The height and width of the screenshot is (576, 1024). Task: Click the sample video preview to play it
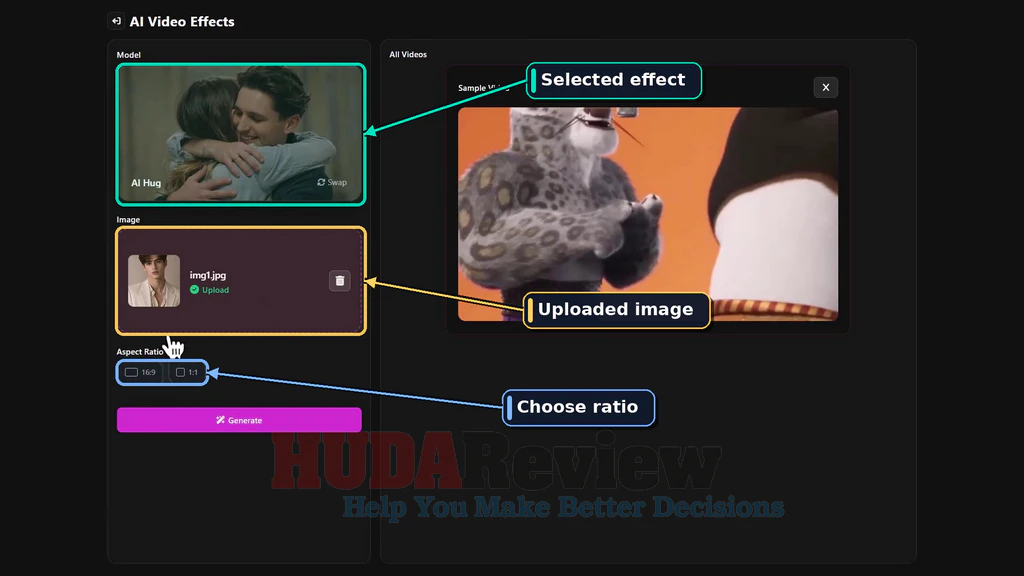(x=648, y=214)
